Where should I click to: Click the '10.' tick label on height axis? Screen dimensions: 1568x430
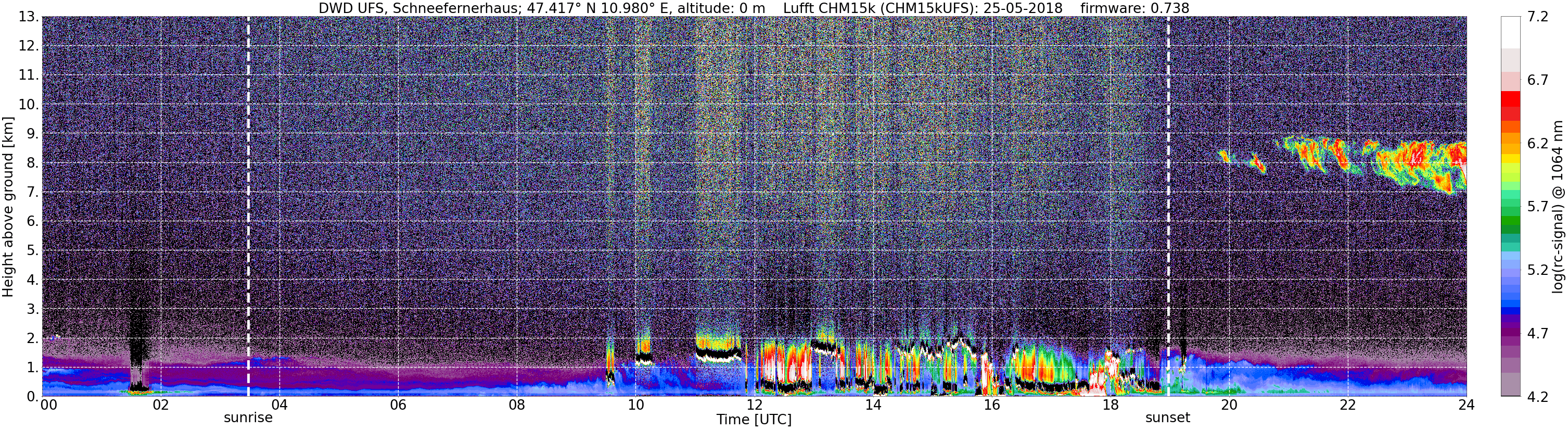pos(28,104)
